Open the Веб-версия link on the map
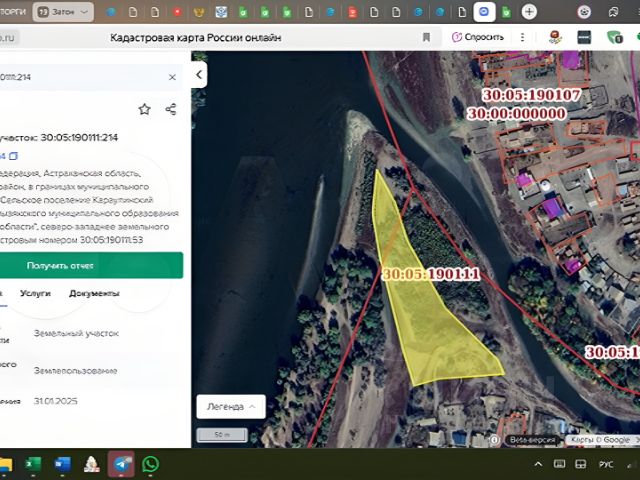The height and width of the screenshot is (480, 640). [532, 440]
